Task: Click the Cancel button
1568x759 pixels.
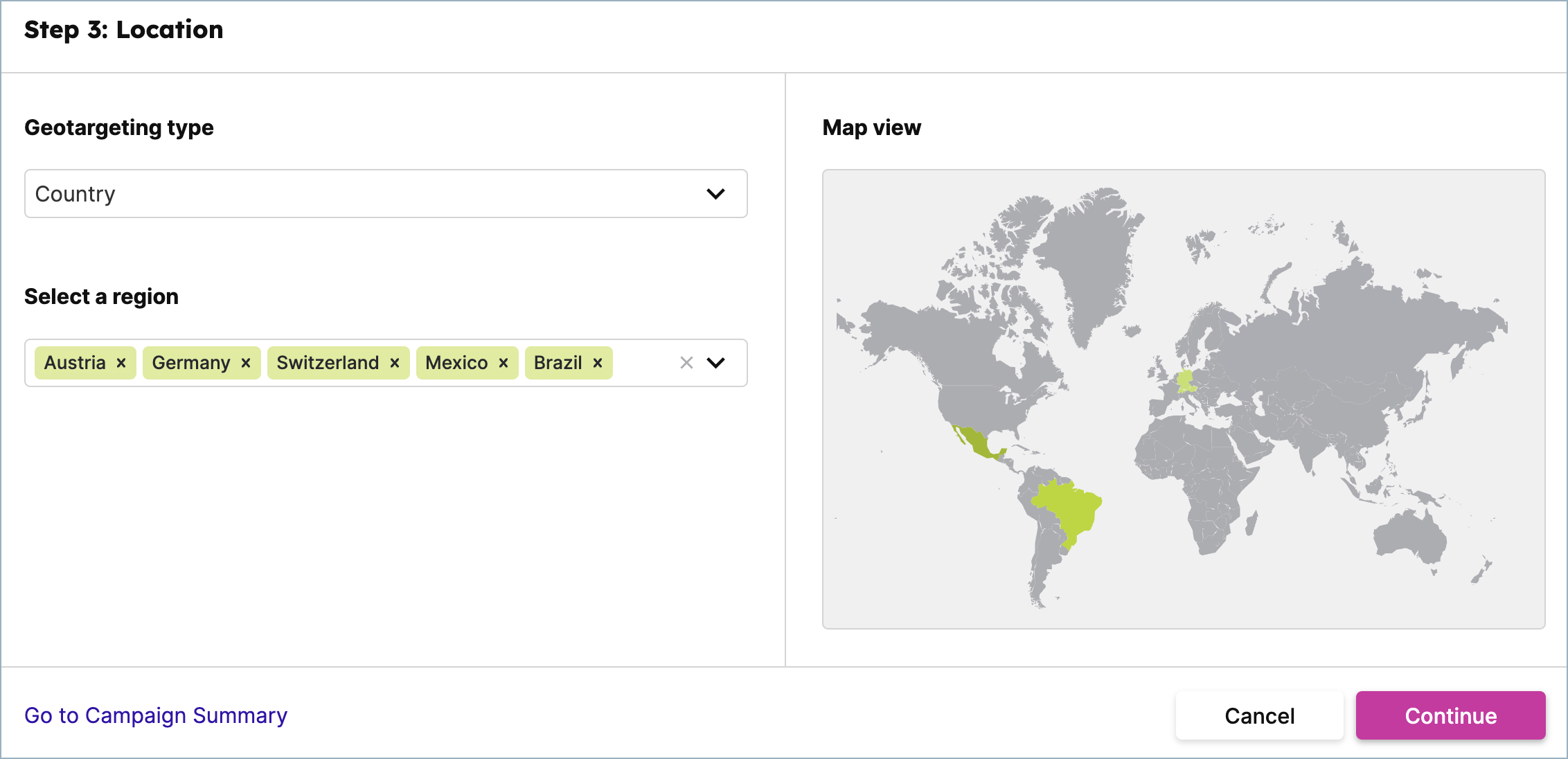Action: (1259, 715)
